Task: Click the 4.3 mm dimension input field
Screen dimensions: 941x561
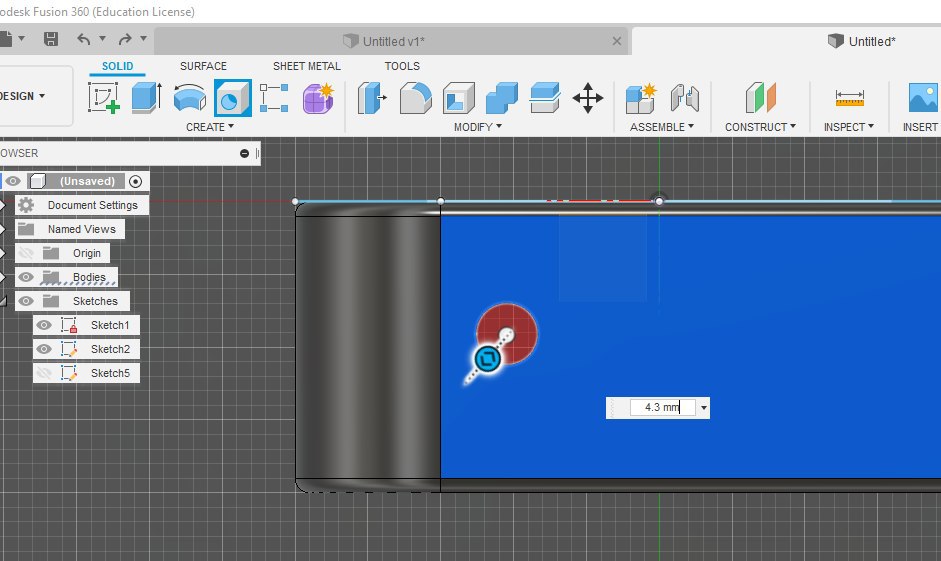Action: pos(661,408)
